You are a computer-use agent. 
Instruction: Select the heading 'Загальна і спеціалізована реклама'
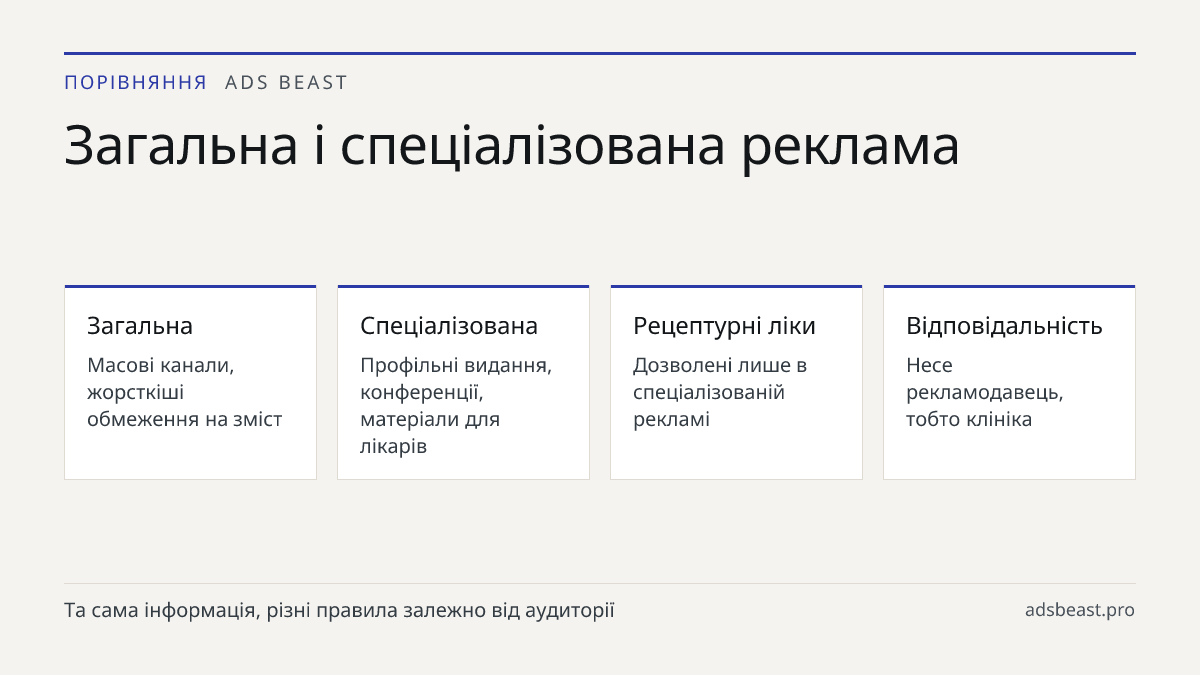pyautogui.click(x=512, y=146)
